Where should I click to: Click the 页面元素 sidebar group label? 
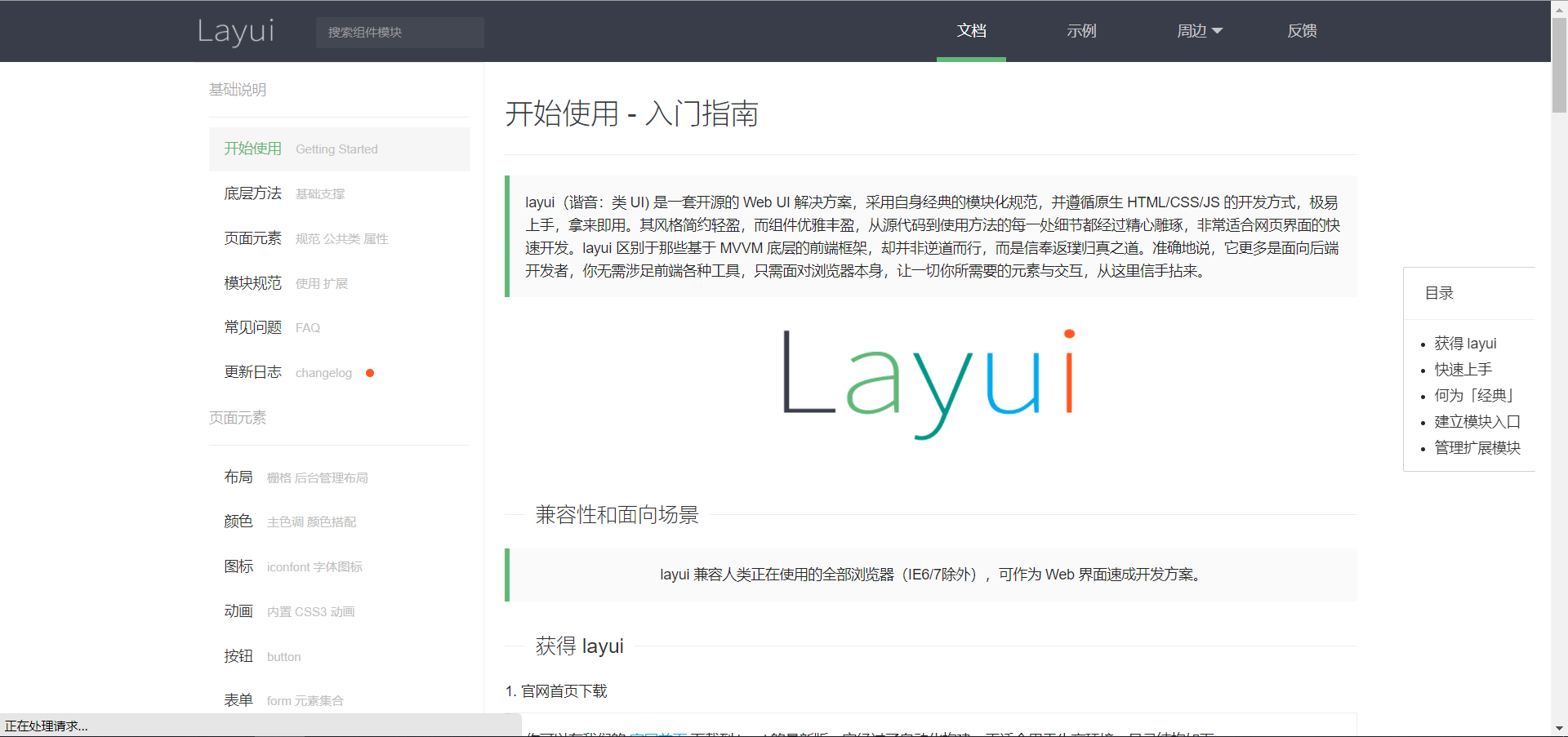point(238,418)
